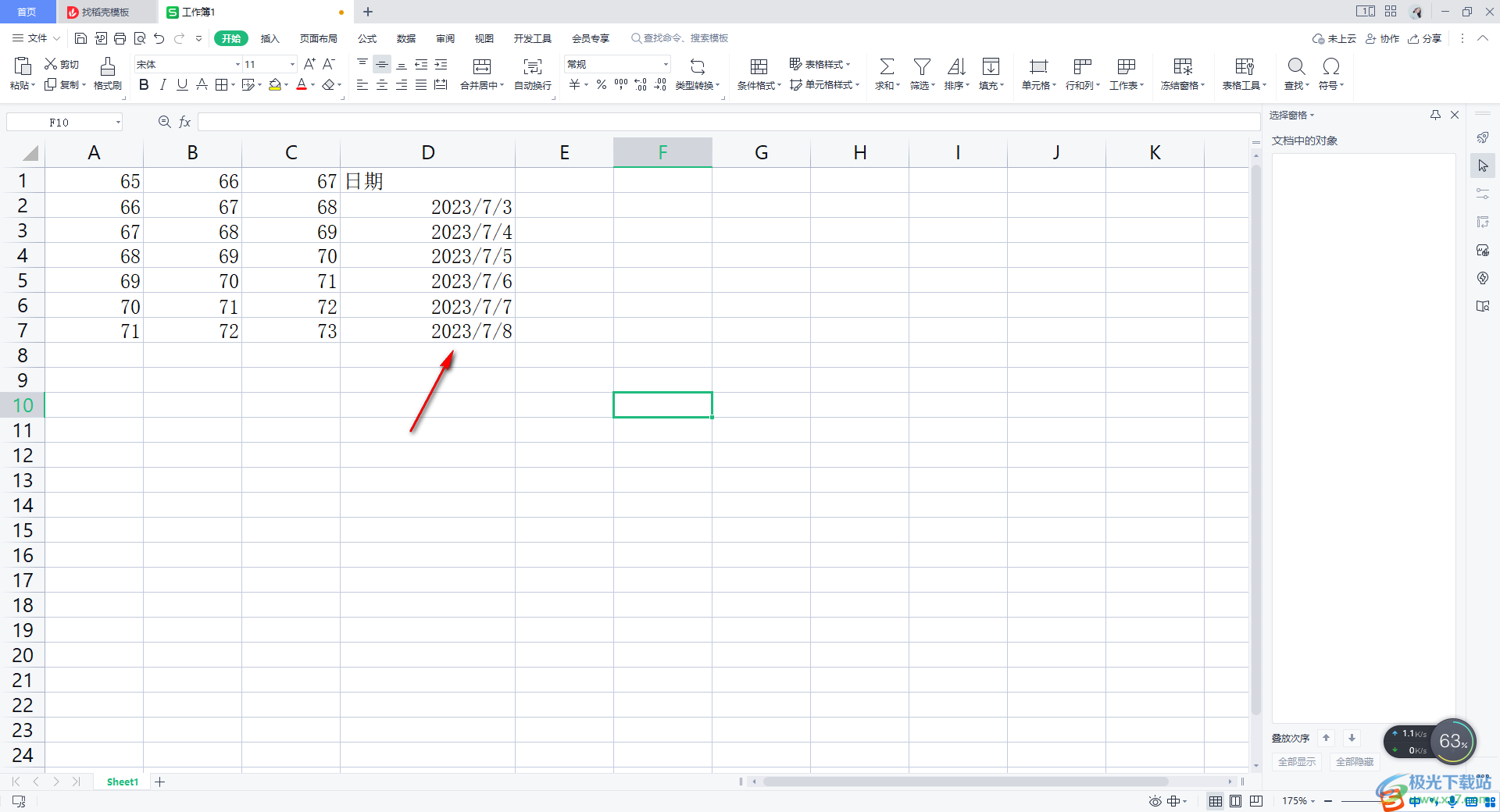Set top vertical alignment
1500x812 pixels.
(x=362, y=64)
